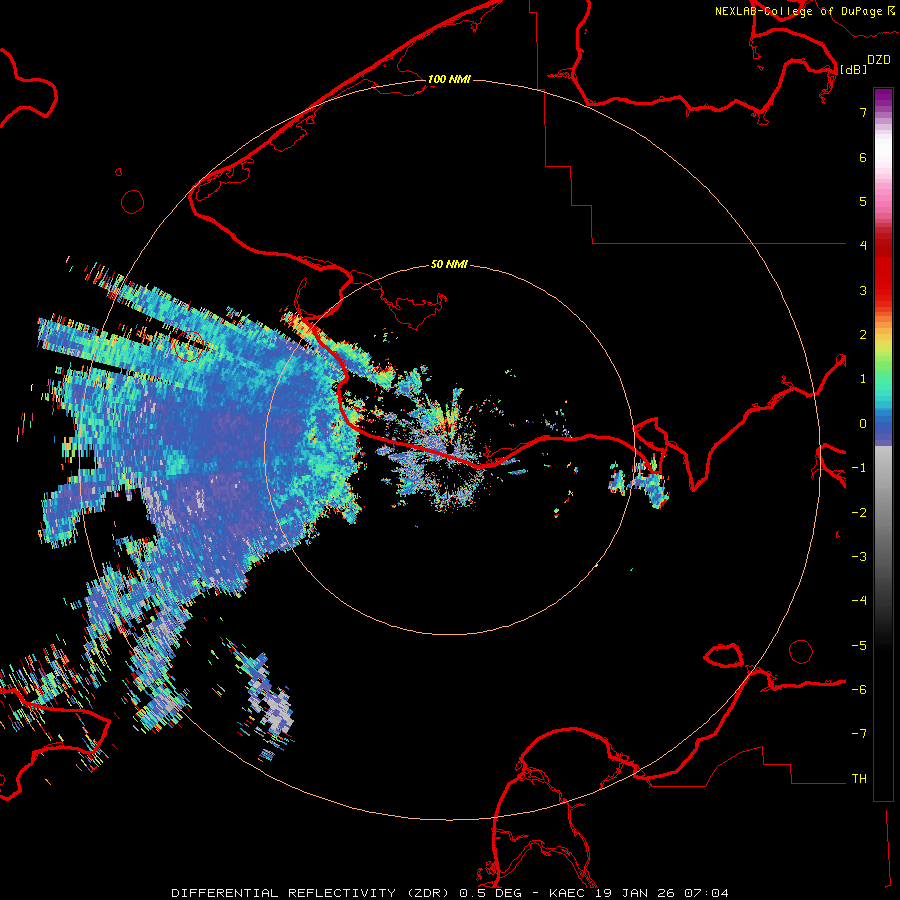
Task: Click the -6 value on color scale
Action: [x=859, y=690]
